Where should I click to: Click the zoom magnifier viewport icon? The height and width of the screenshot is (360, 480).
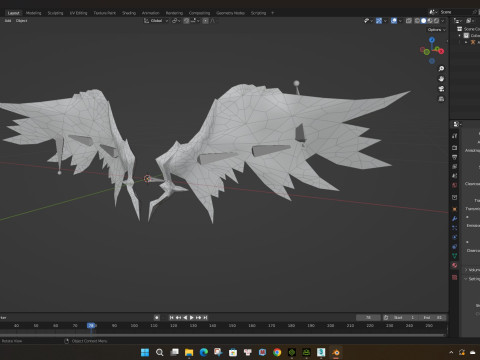441,69
